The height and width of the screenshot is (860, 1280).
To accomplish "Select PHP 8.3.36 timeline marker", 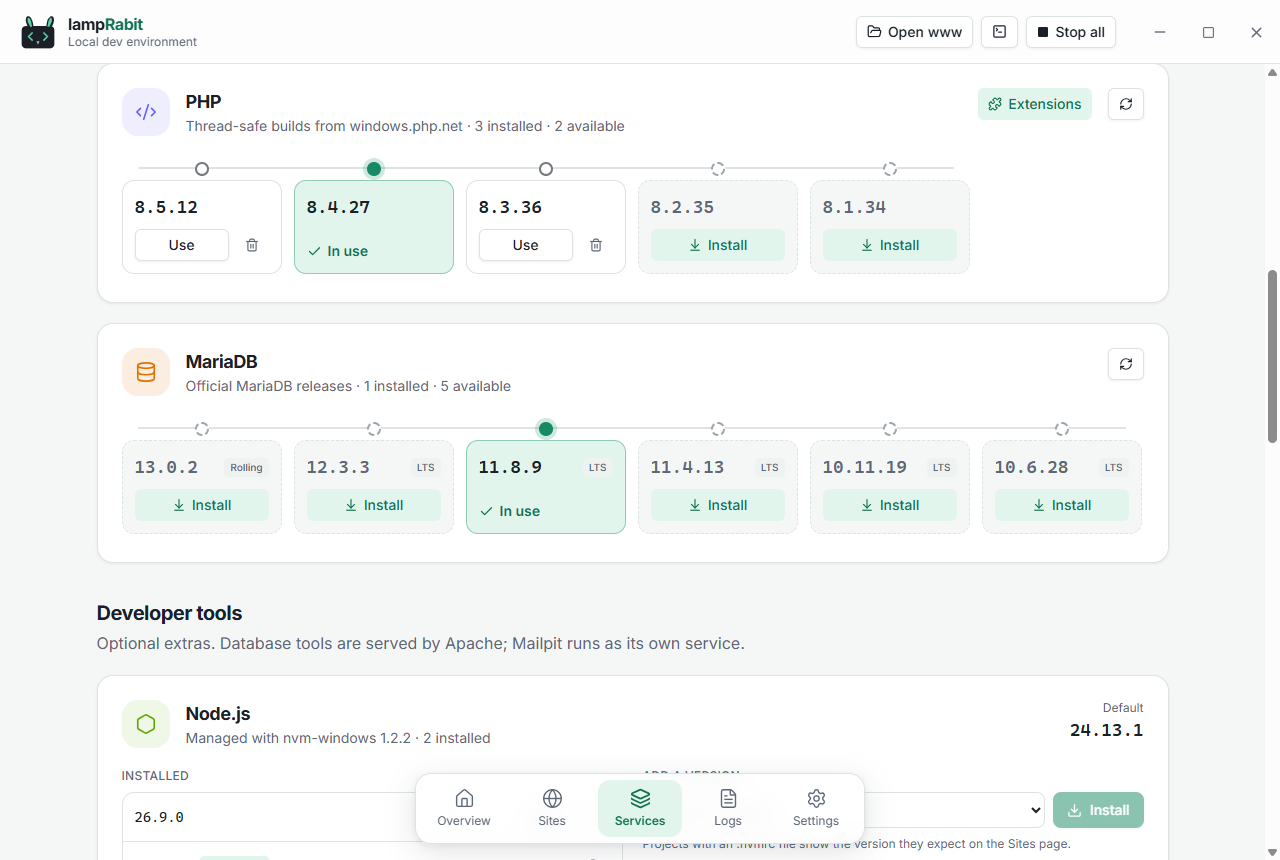I will 546,169.
